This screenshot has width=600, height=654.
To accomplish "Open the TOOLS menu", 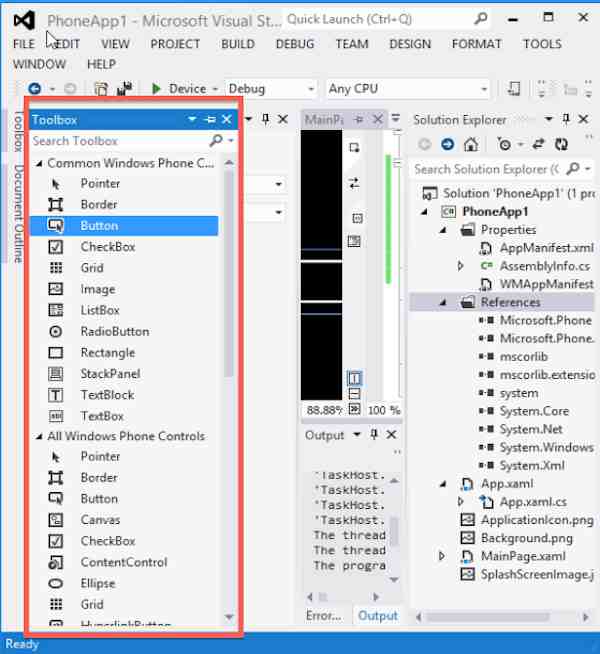I will point(542,44).
